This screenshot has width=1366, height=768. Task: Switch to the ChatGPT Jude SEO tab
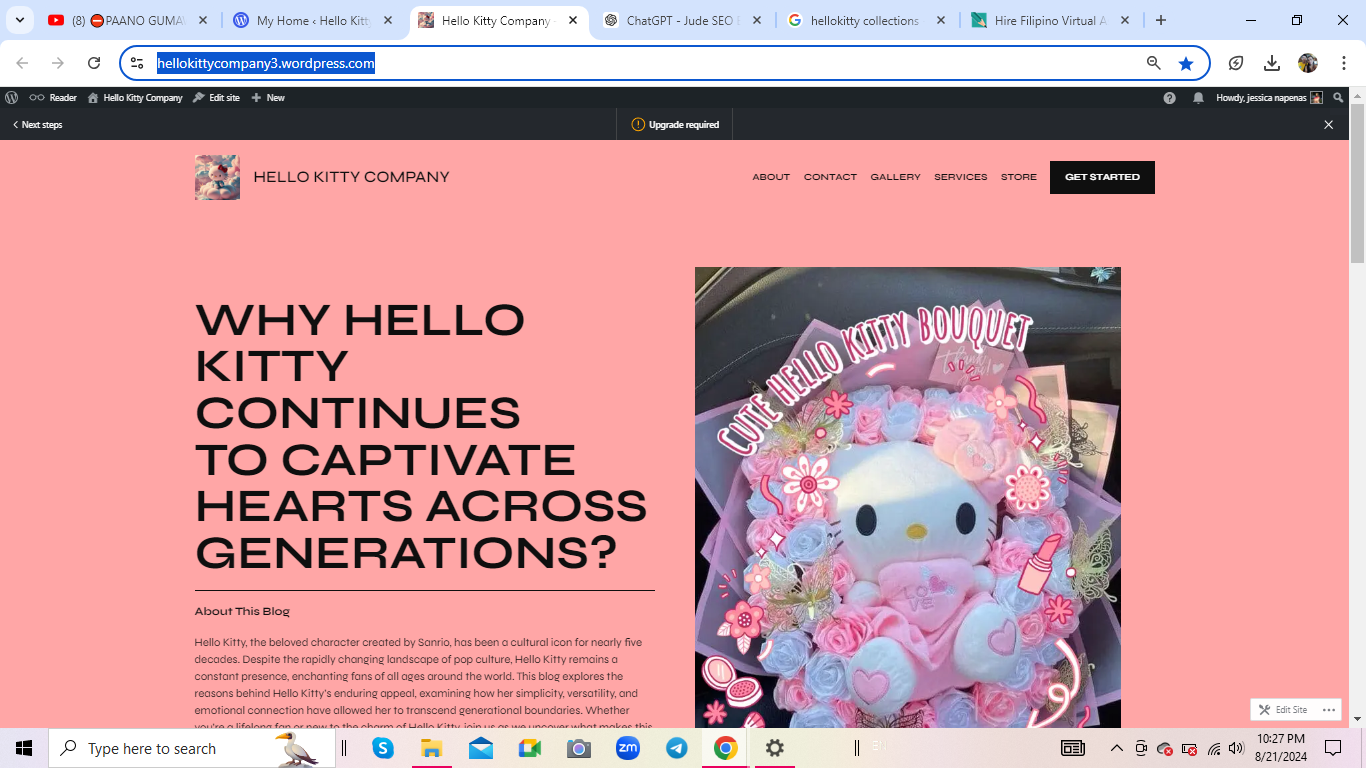tap(682, 20)
